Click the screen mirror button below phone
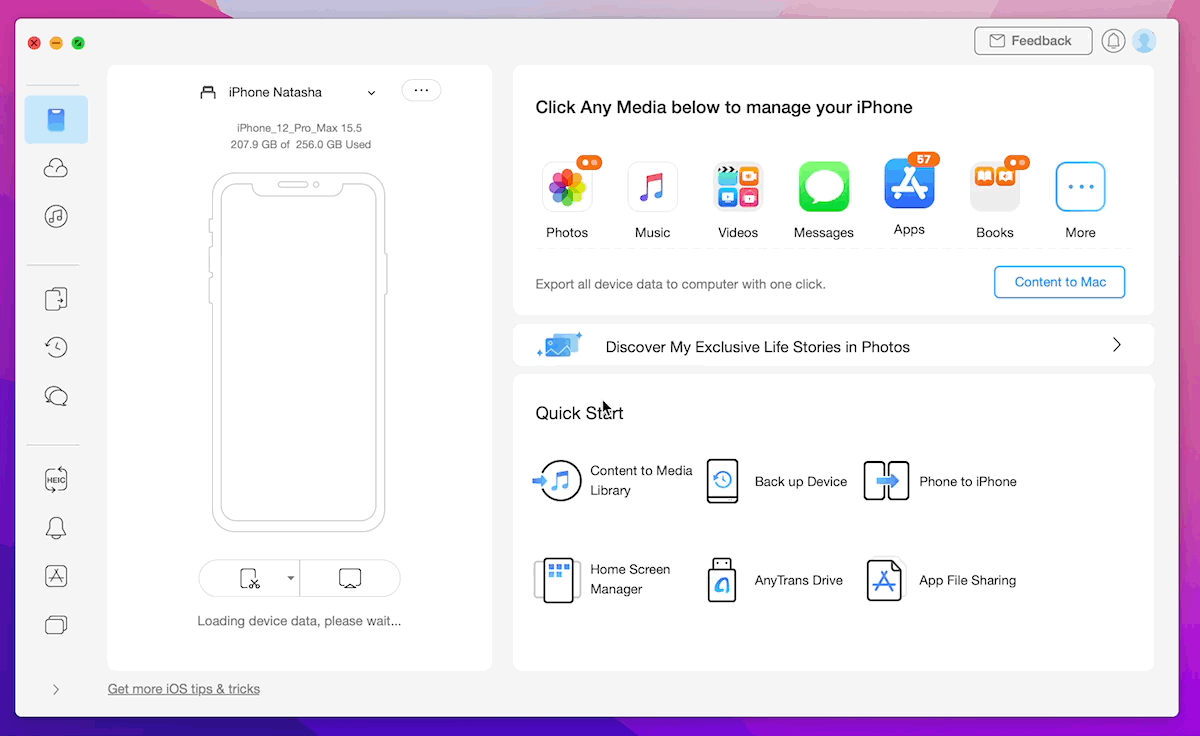This screenshot has width=1200, height=736. 350,578
